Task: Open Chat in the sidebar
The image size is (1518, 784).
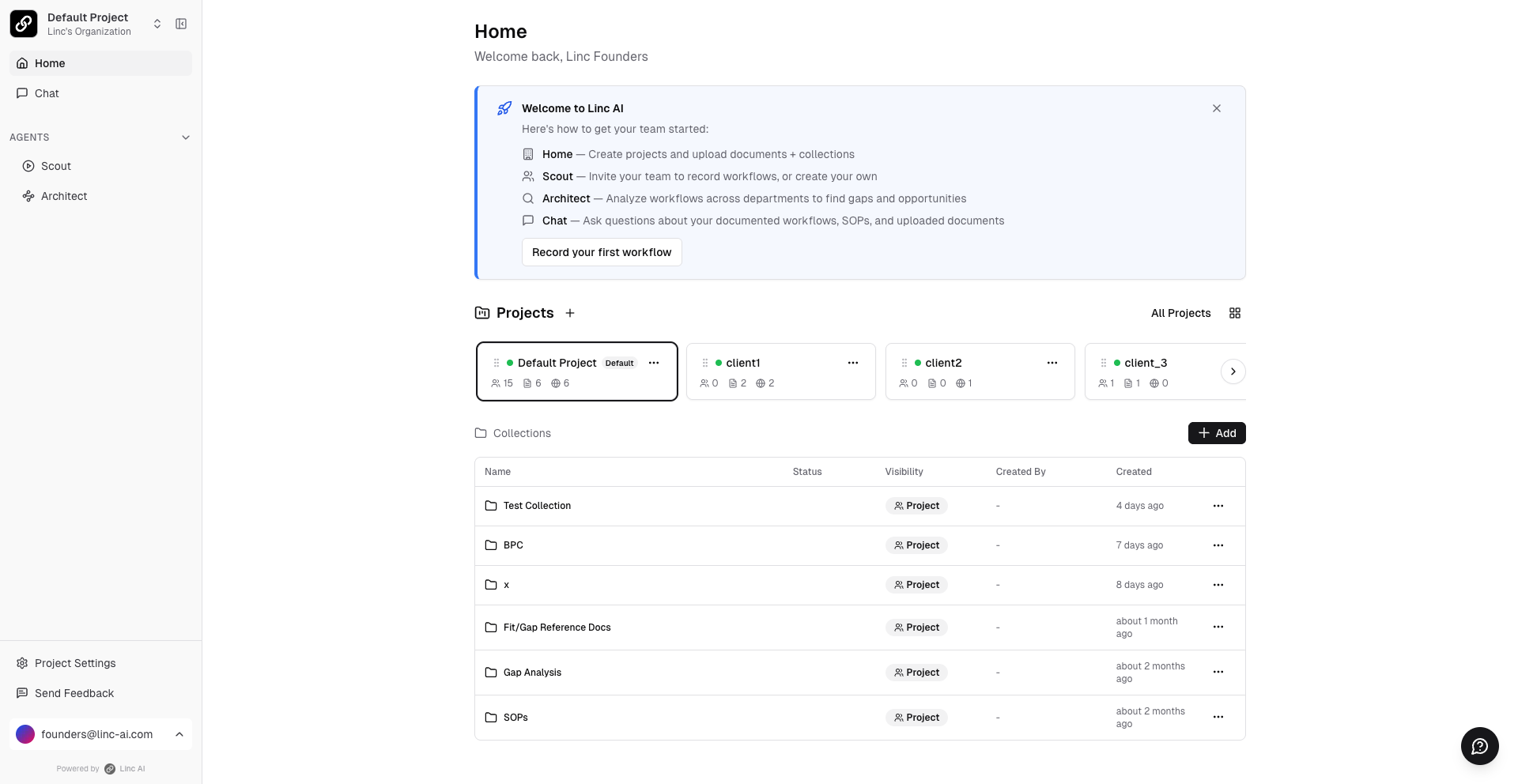Action: (x=47, y=93)
